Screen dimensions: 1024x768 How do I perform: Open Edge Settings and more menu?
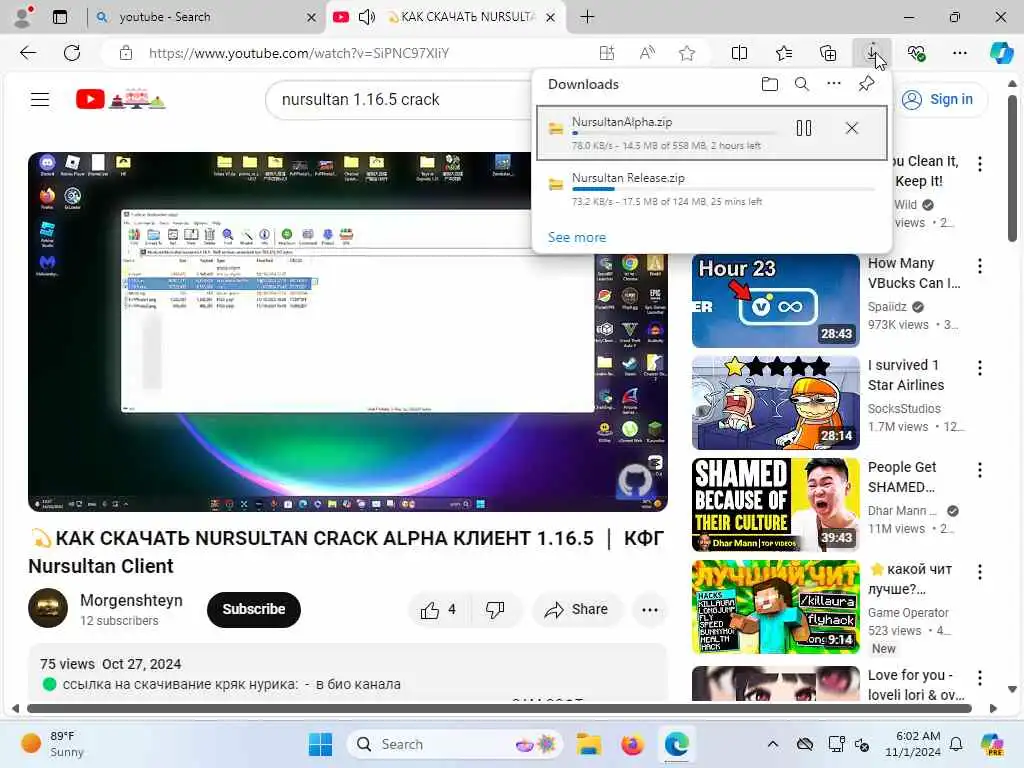tap(959, 54)
